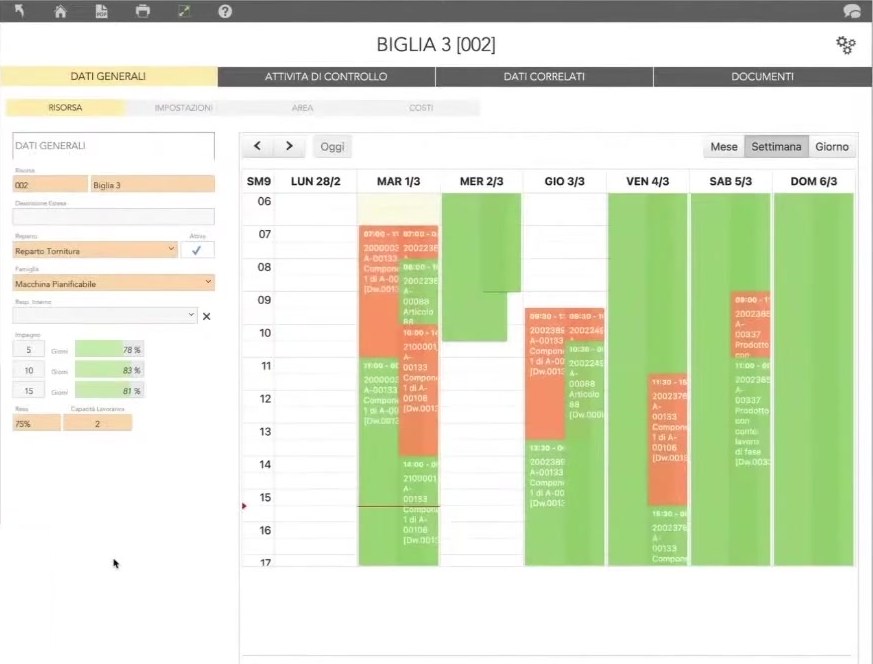The height and width of the screenshot is (664, 873).
Task: Toggle the Attiva checkmark box
Action: point(197,250)
